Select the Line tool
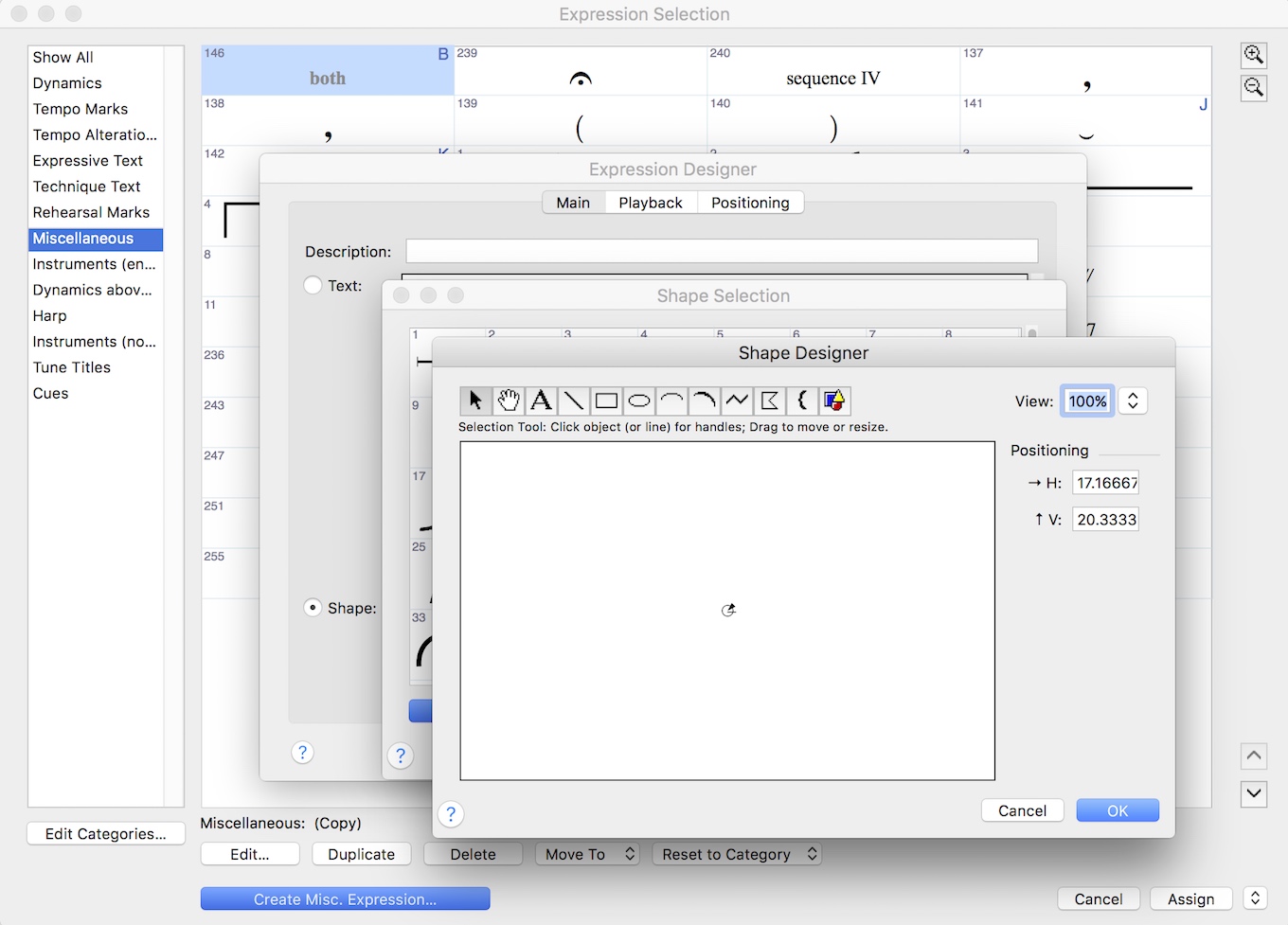Image resolution: width=1288 pixels, height=925 pixels. pos(574,400)
